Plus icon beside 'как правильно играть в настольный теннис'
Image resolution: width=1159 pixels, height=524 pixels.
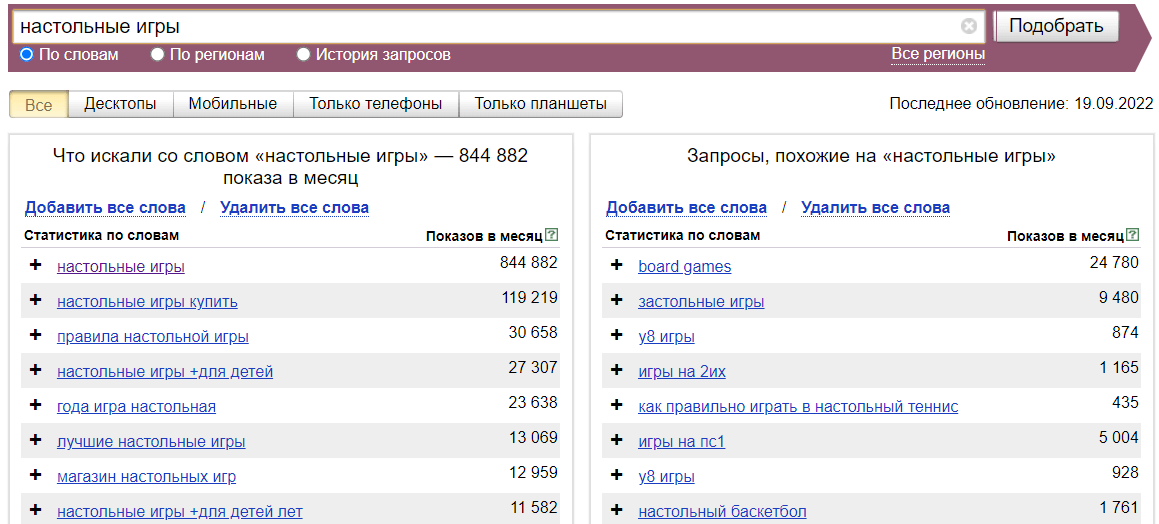[616, 405]
